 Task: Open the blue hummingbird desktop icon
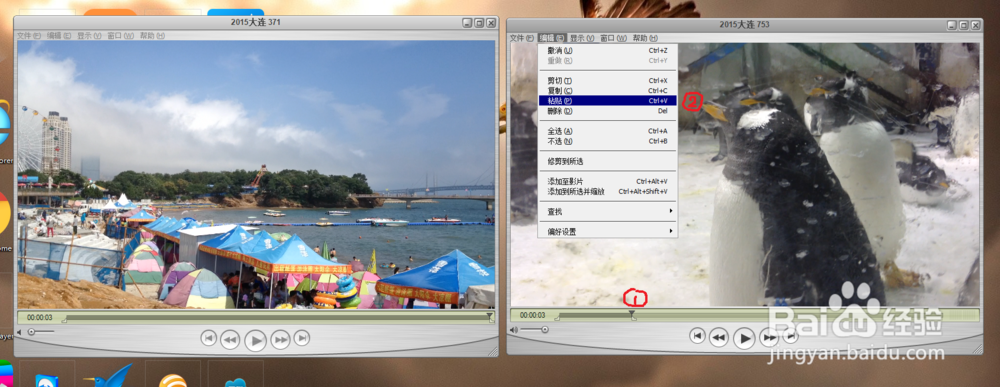[x=108, y=375]
